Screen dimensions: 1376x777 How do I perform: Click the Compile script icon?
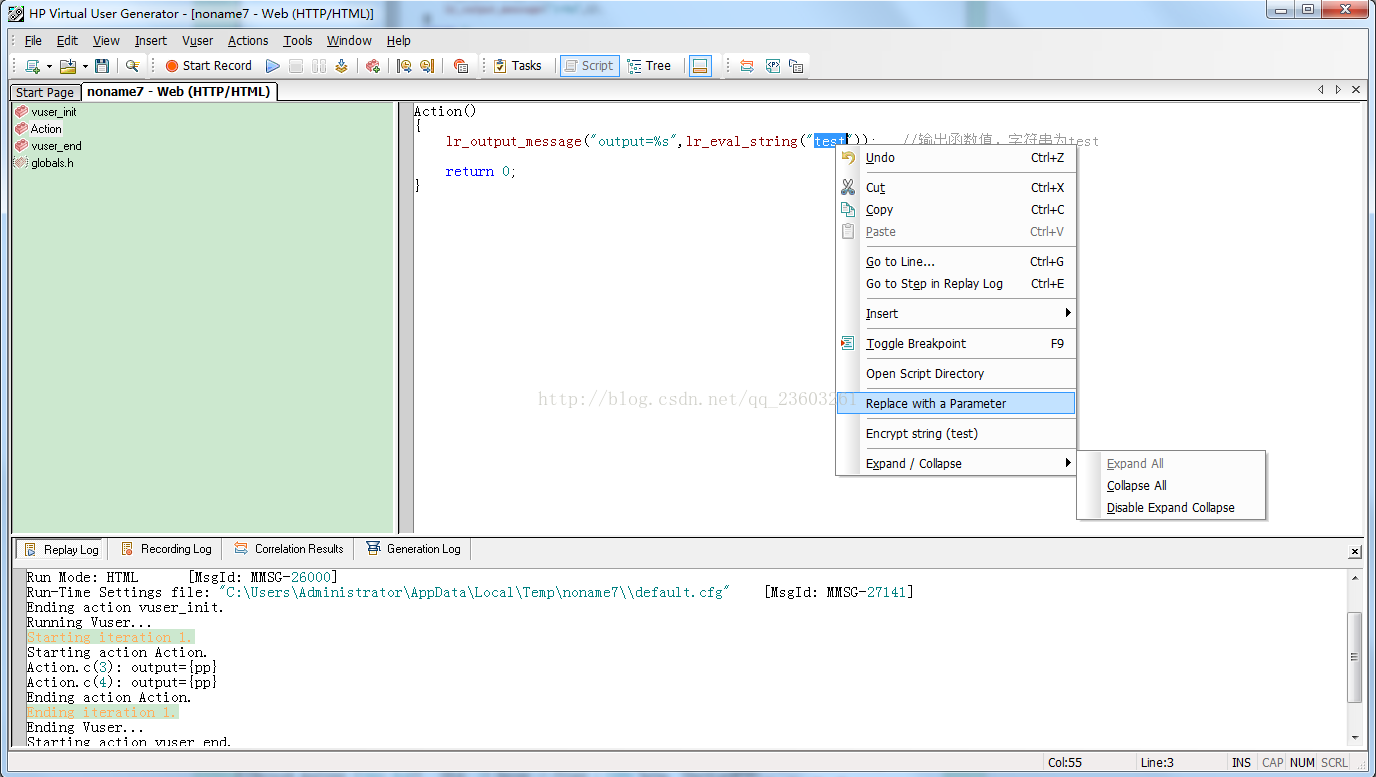tap(342, 66)
